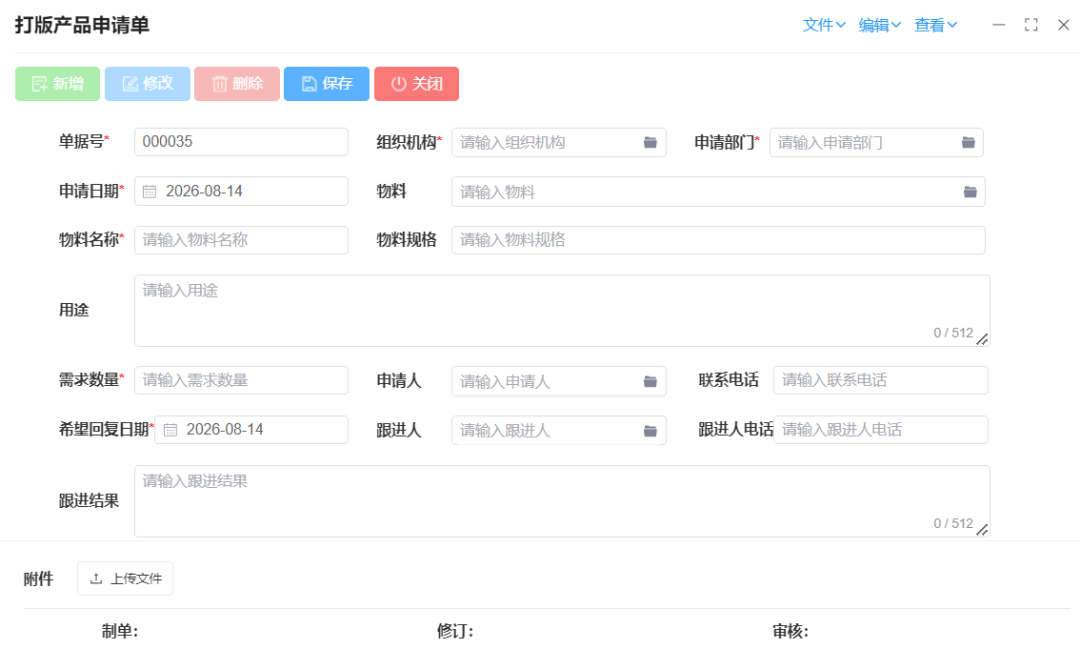Image resolution: width=1080 pixels, height=649 pixels.
Task: Click the 制单: label
Action: 120,631
